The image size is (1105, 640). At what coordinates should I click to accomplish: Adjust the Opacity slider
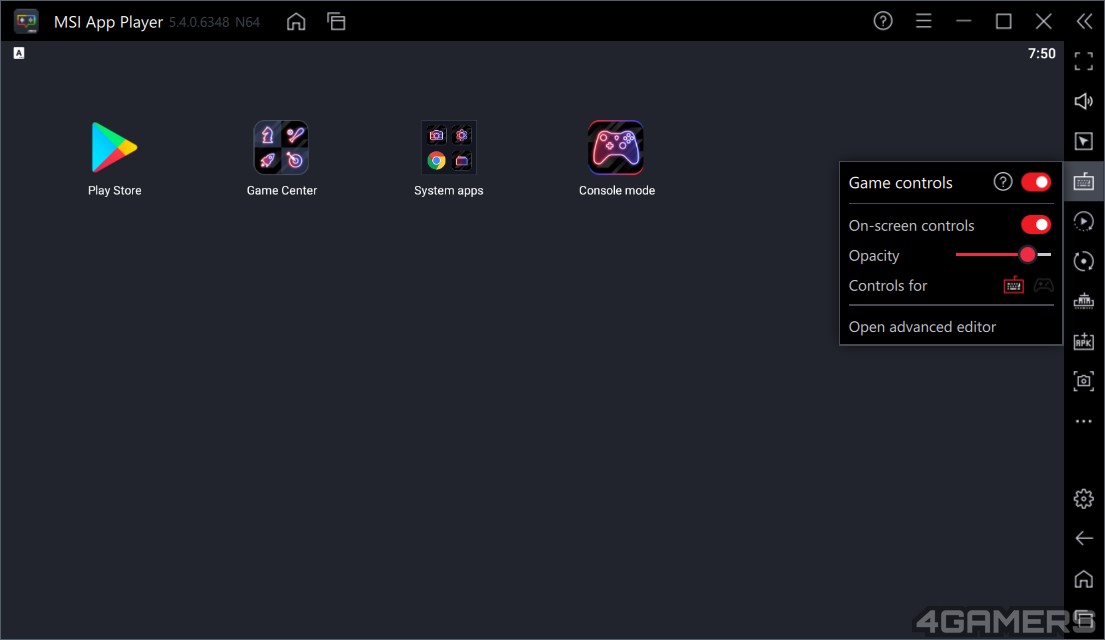pyautogui.click(x=1004, y=254)
